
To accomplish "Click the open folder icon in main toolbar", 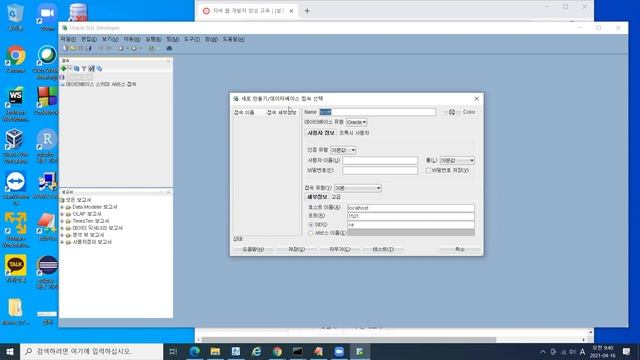I will pyautogui.click(x=73, y=49).
